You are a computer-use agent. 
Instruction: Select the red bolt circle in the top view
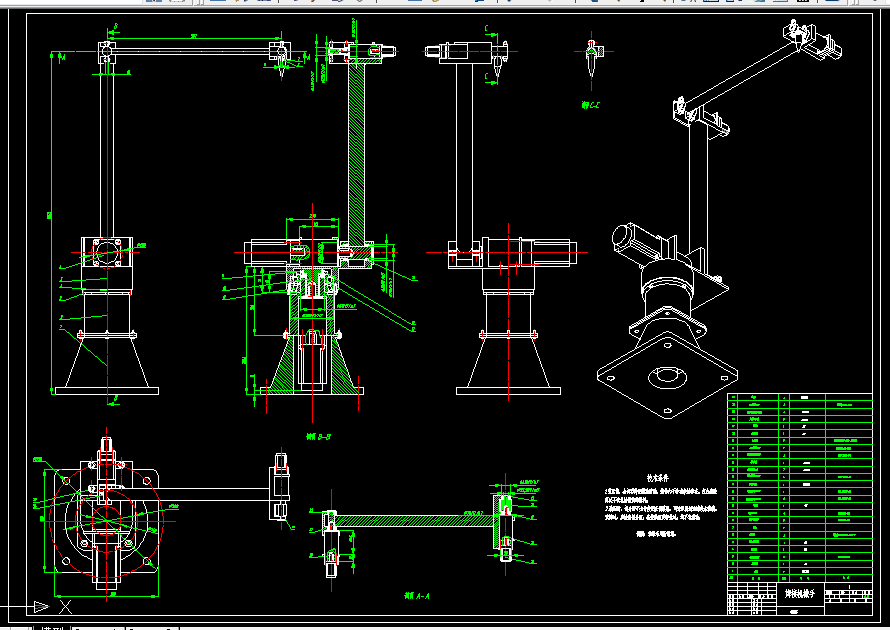point(107,520)
